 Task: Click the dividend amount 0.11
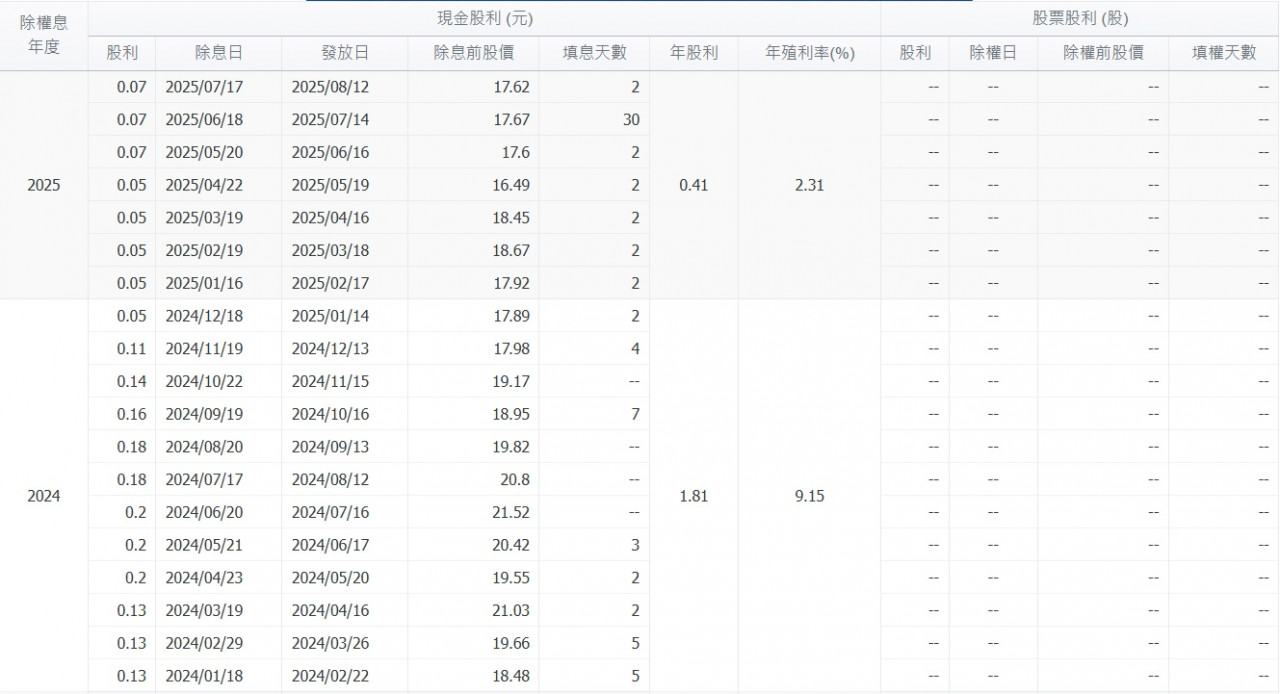[x=132, y=349]
